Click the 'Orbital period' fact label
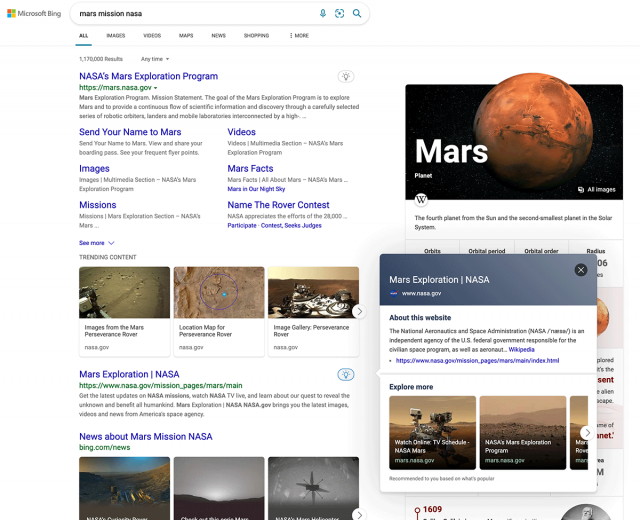 click(x=487, y=251)
